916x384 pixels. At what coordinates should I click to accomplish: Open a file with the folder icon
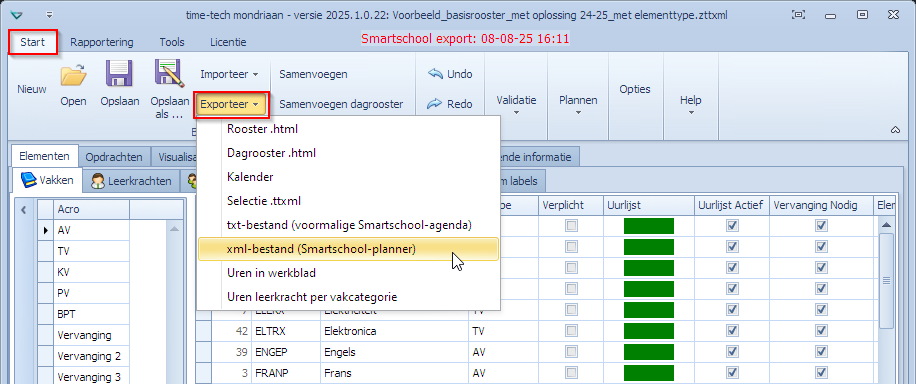tap(74, 76)
